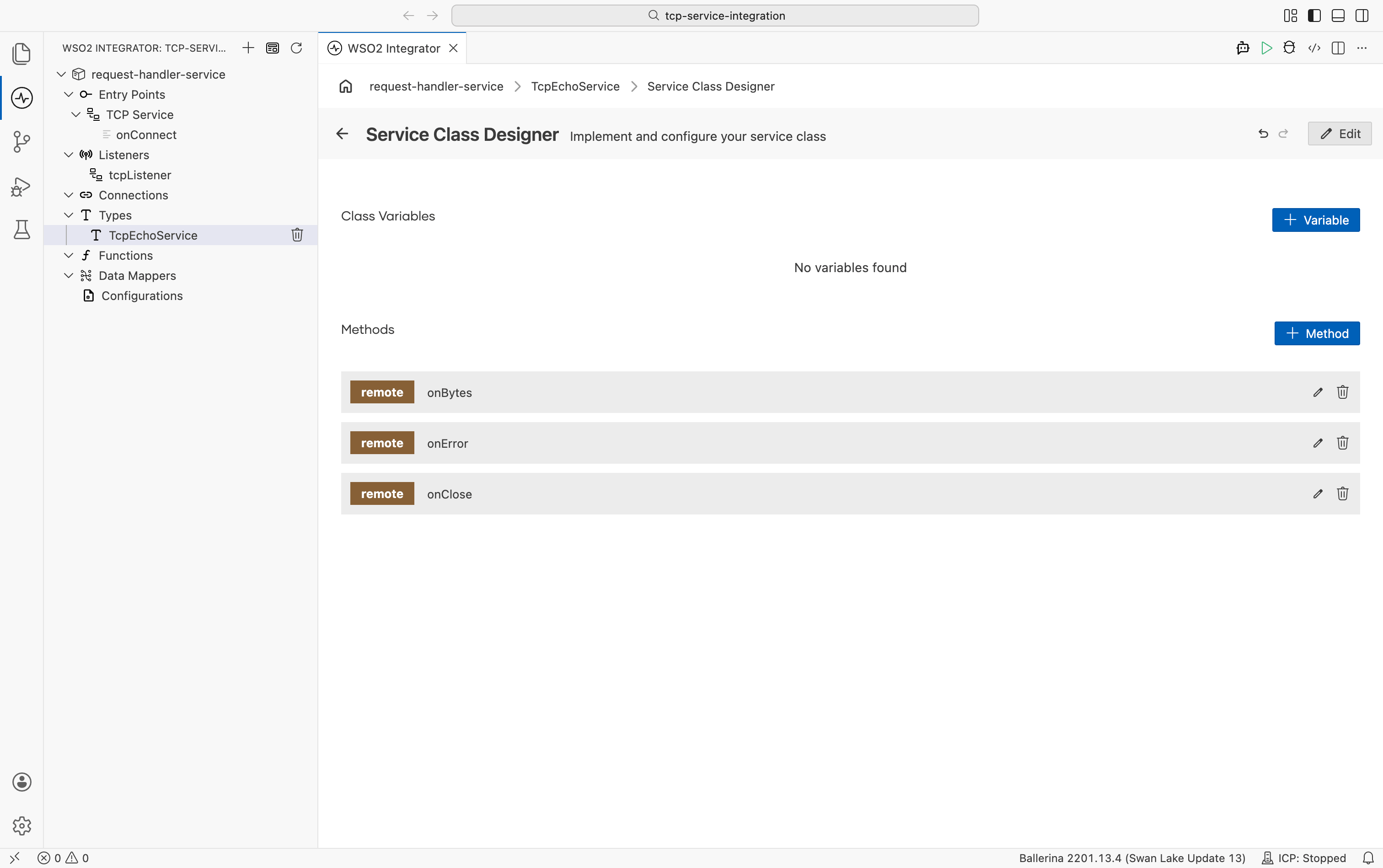Close the WSO2 Integrator tab
Screen dimensions: 1383x868
(454, 48)
